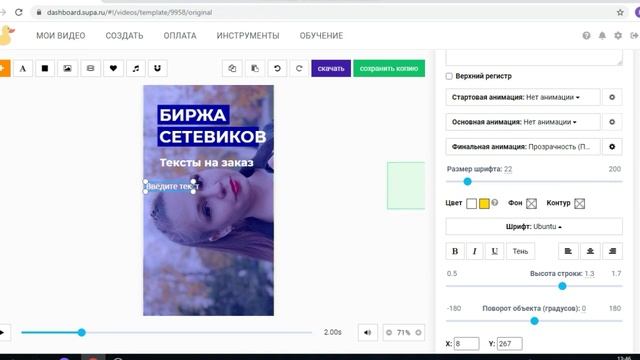The image size is (640, 360).
Task: Open the Финальная анимация dropdown
Action: tap(523, 147)
